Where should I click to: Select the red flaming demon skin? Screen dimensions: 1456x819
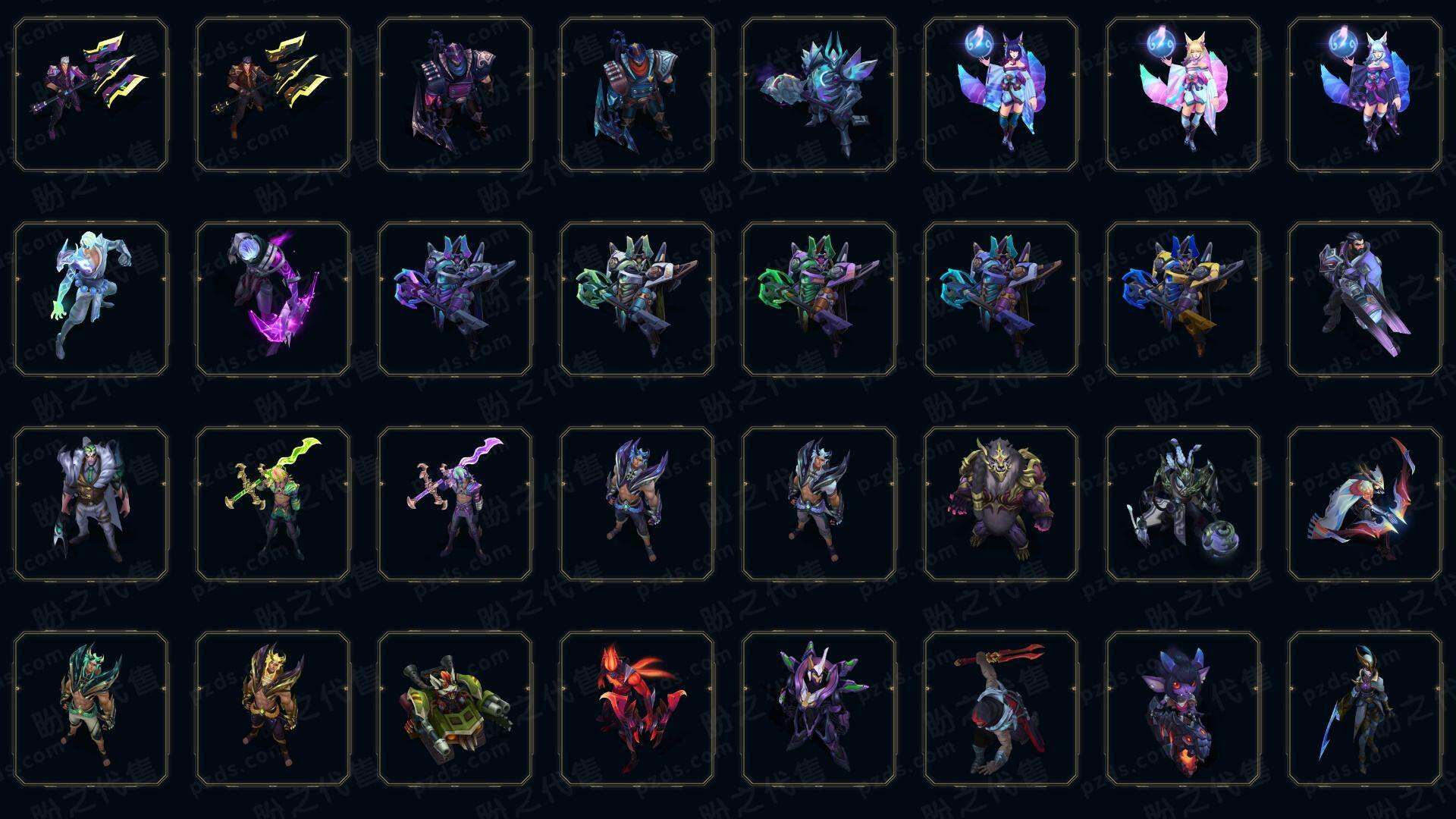click(x=637, y=708)
